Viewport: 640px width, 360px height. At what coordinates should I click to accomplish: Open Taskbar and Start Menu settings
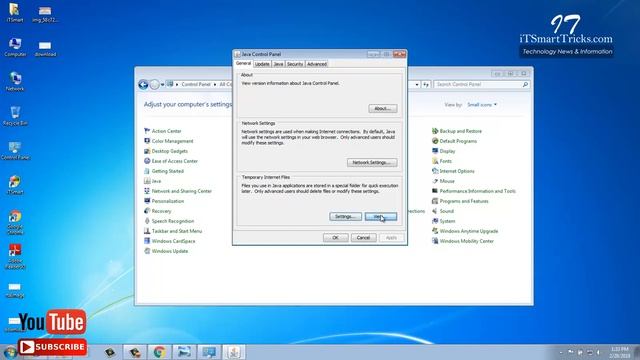pos(173,231)
